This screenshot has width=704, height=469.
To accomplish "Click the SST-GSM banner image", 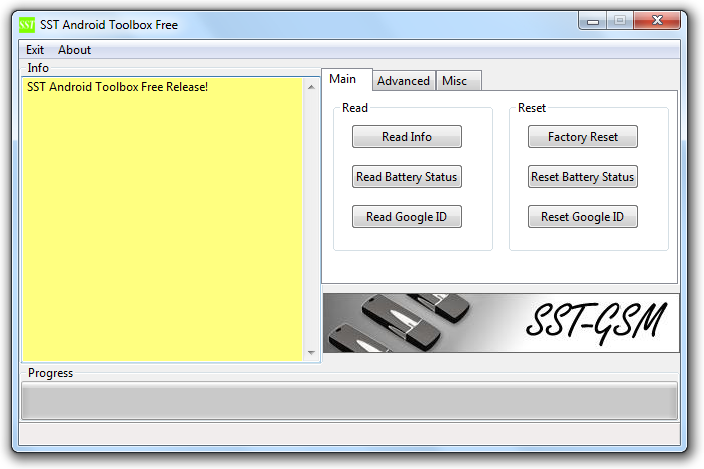I will (501, 323).
